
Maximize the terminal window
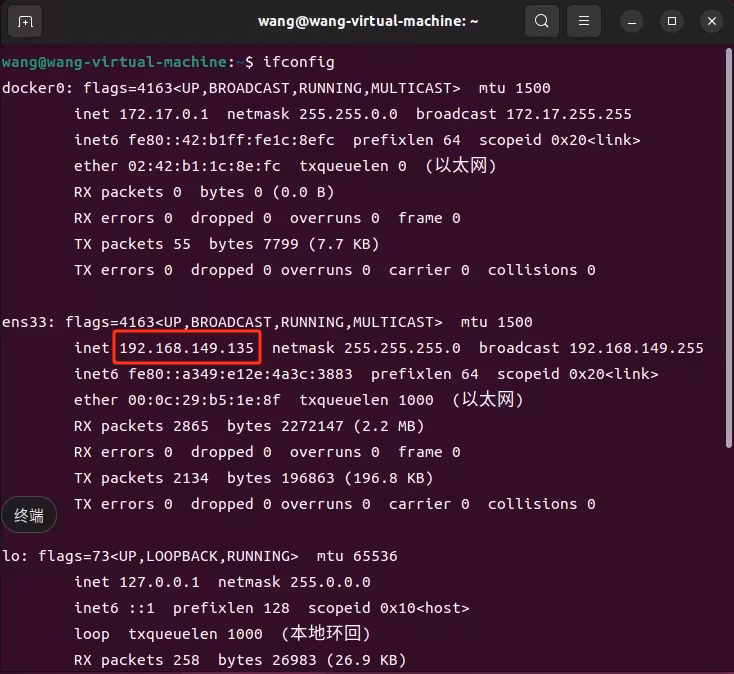[672, 22]
